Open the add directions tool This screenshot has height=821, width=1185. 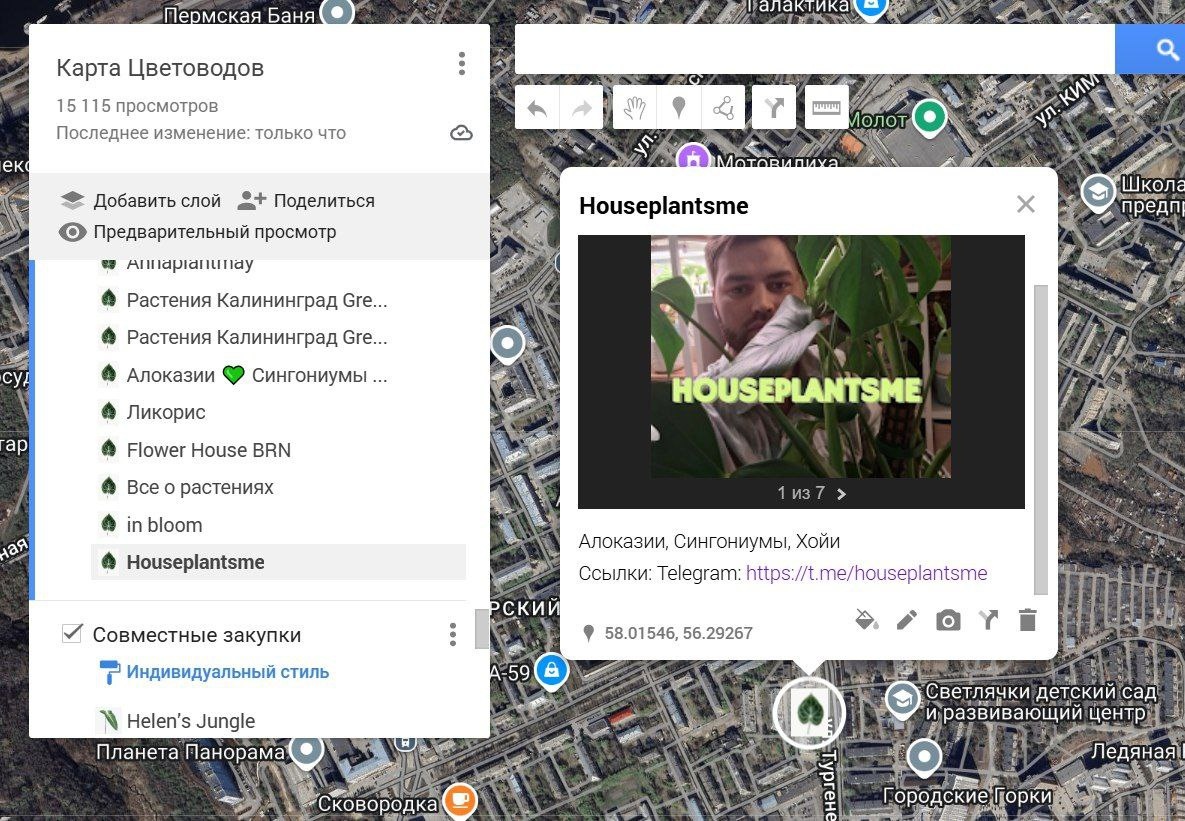tap(774, 108)
